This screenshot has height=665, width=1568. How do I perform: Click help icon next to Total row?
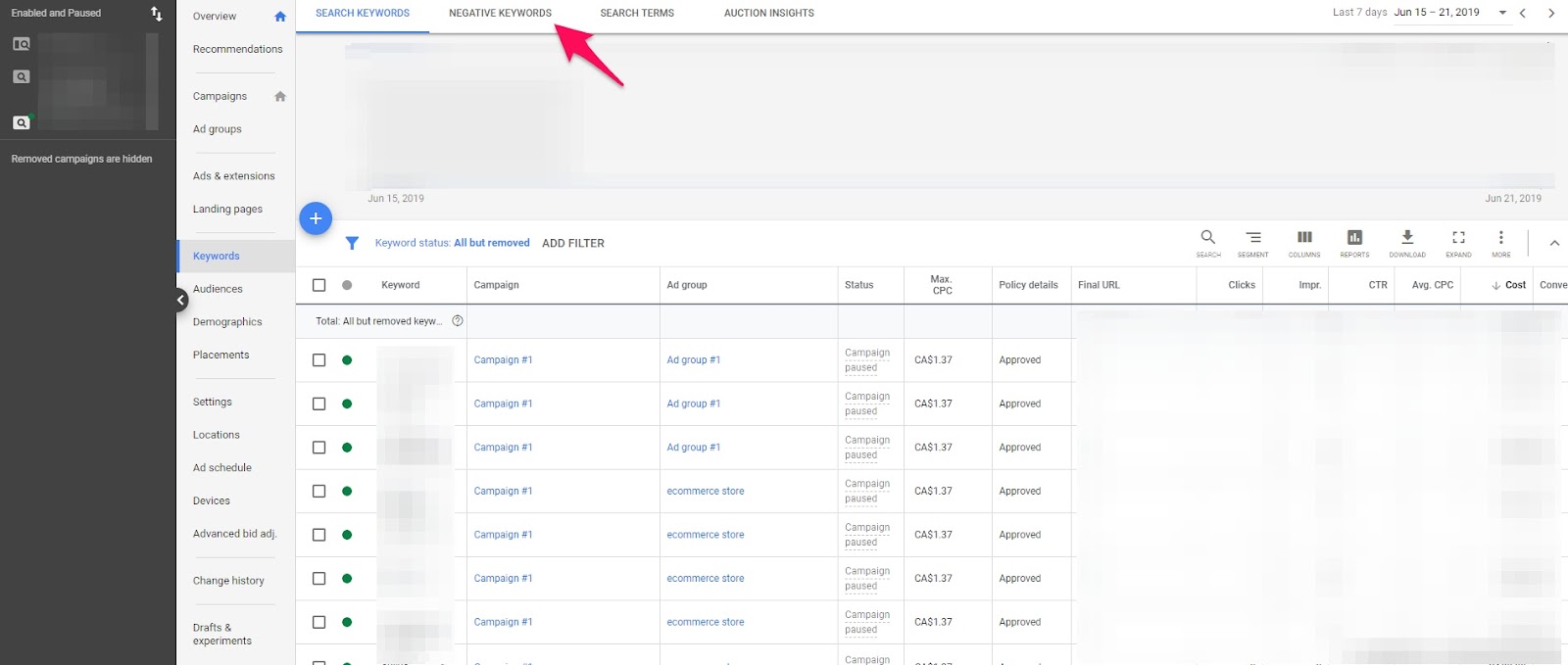point(458,321)
